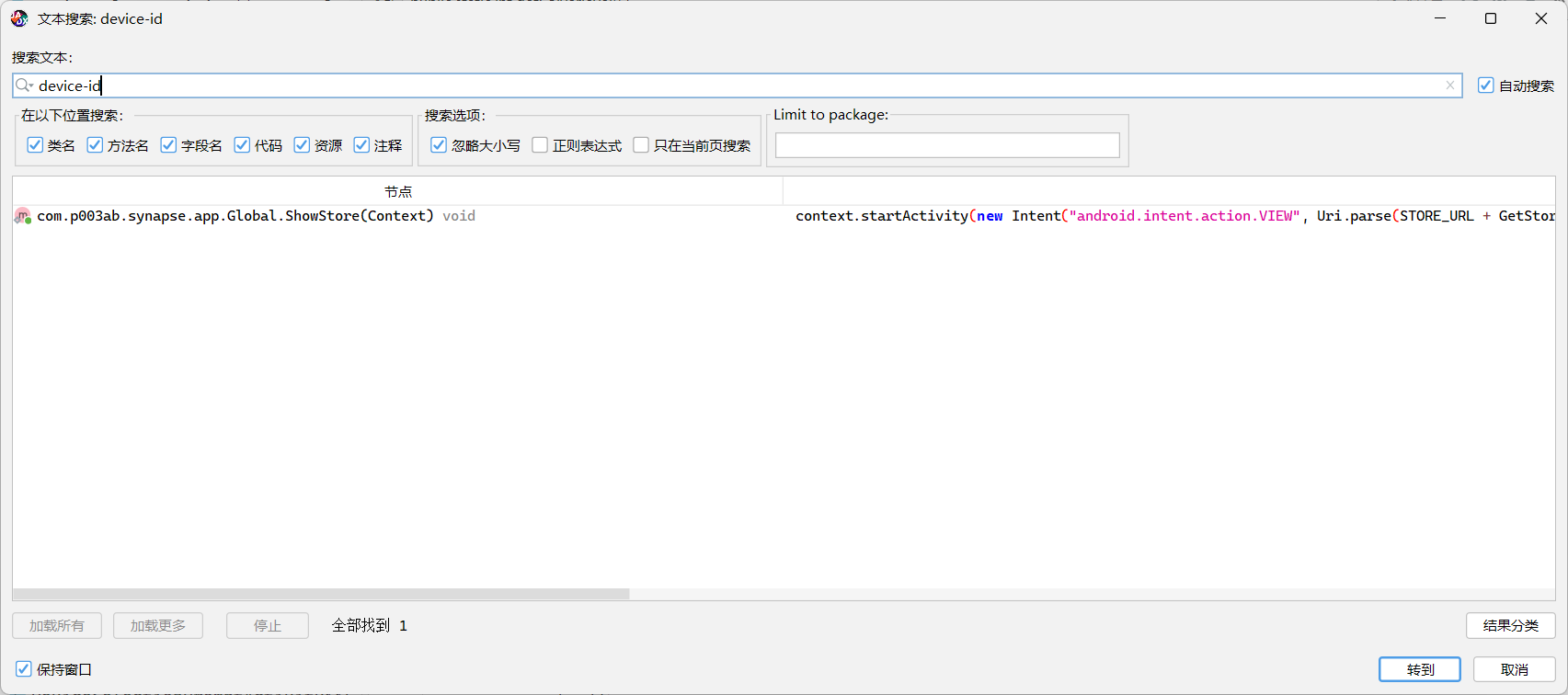Click the context.startActivity code cell
This screenshot has height=695, width=1568.
(x=1170, y=216)
